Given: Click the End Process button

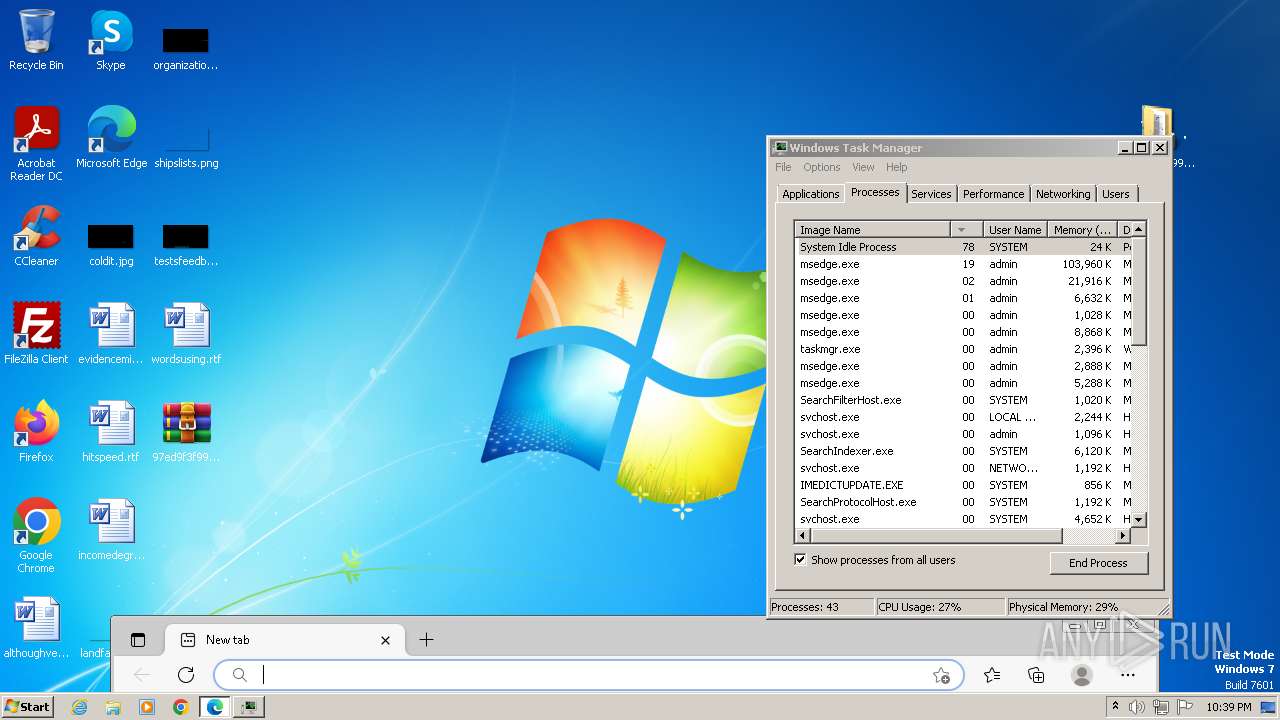Looking at the screenshot, I should point(1098,563).
